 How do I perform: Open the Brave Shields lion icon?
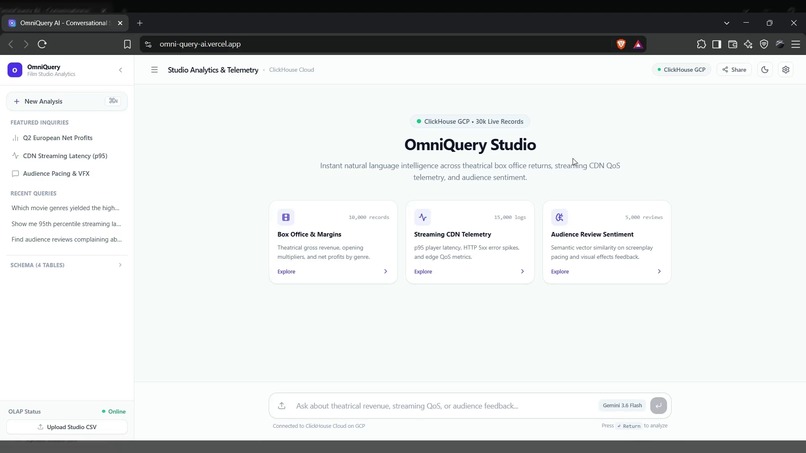click(620, 44)
